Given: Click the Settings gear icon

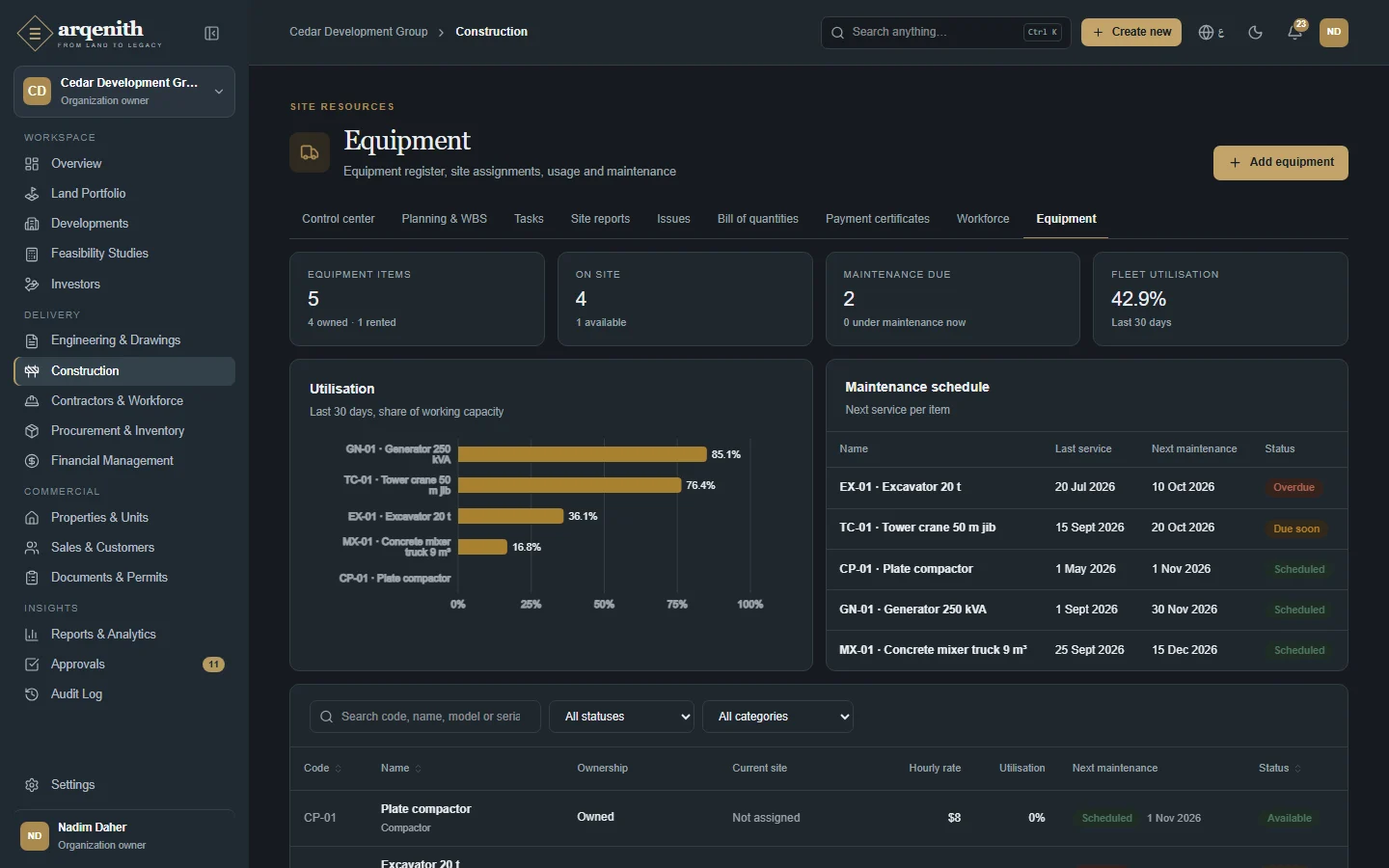Looking at the screenshot, I should point(32,785).
